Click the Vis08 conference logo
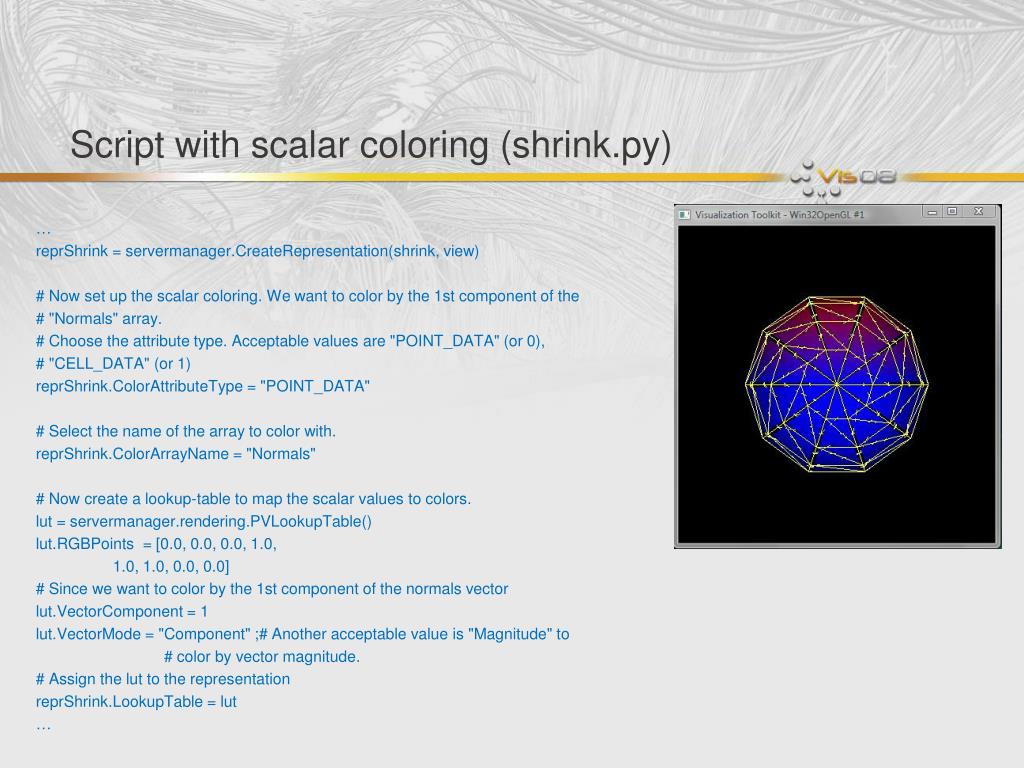The width and height of the screenshot is (1024, 768). (x=842, y=178)
